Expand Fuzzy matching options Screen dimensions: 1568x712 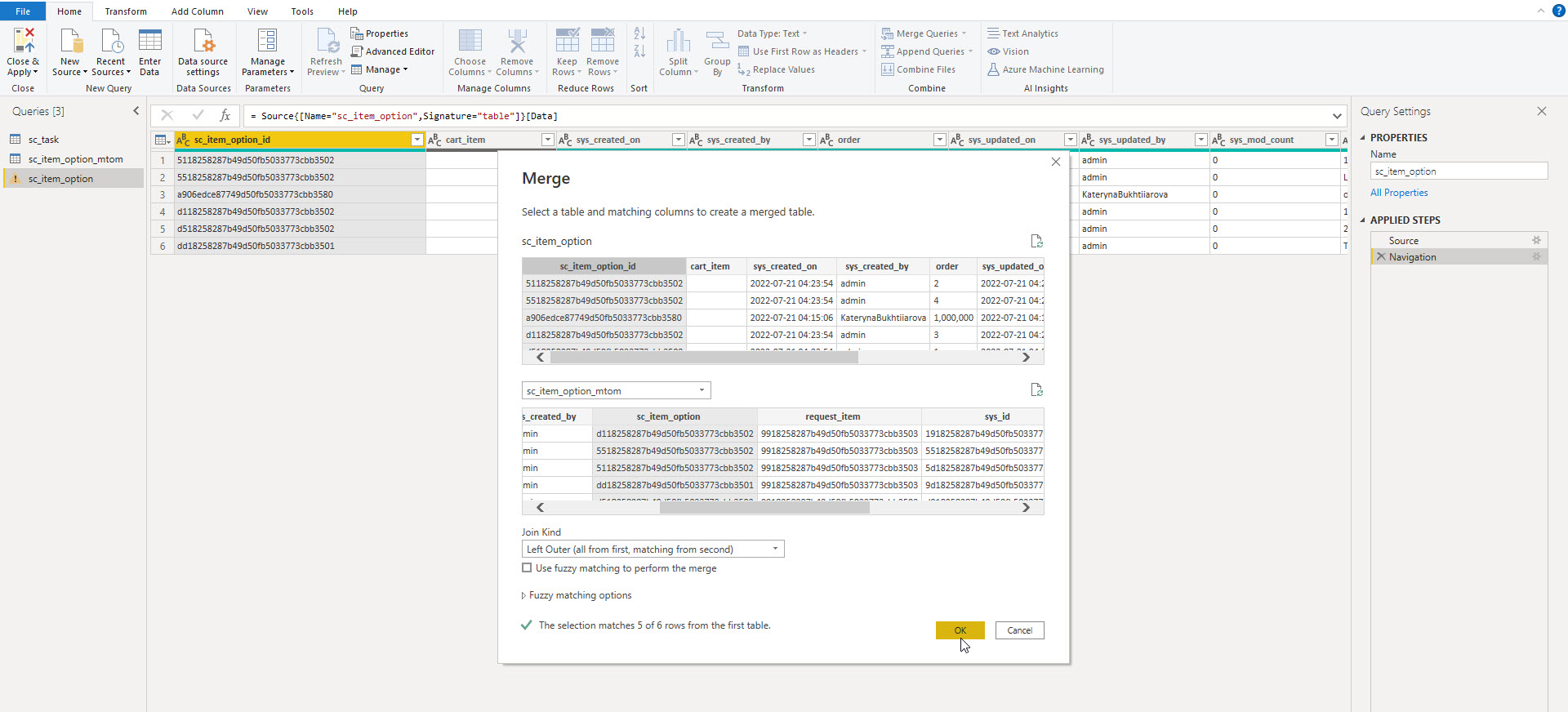[523, 596]
